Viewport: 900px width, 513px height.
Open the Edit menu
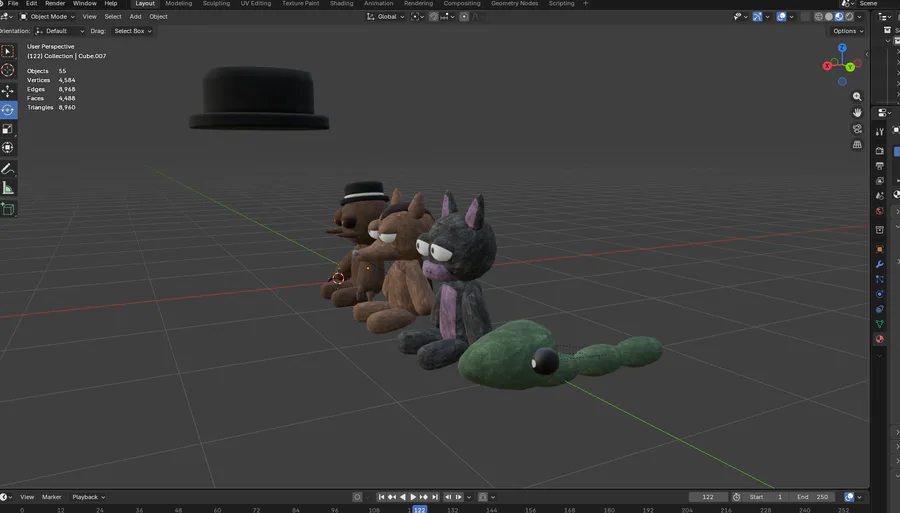tap(32, 3)
